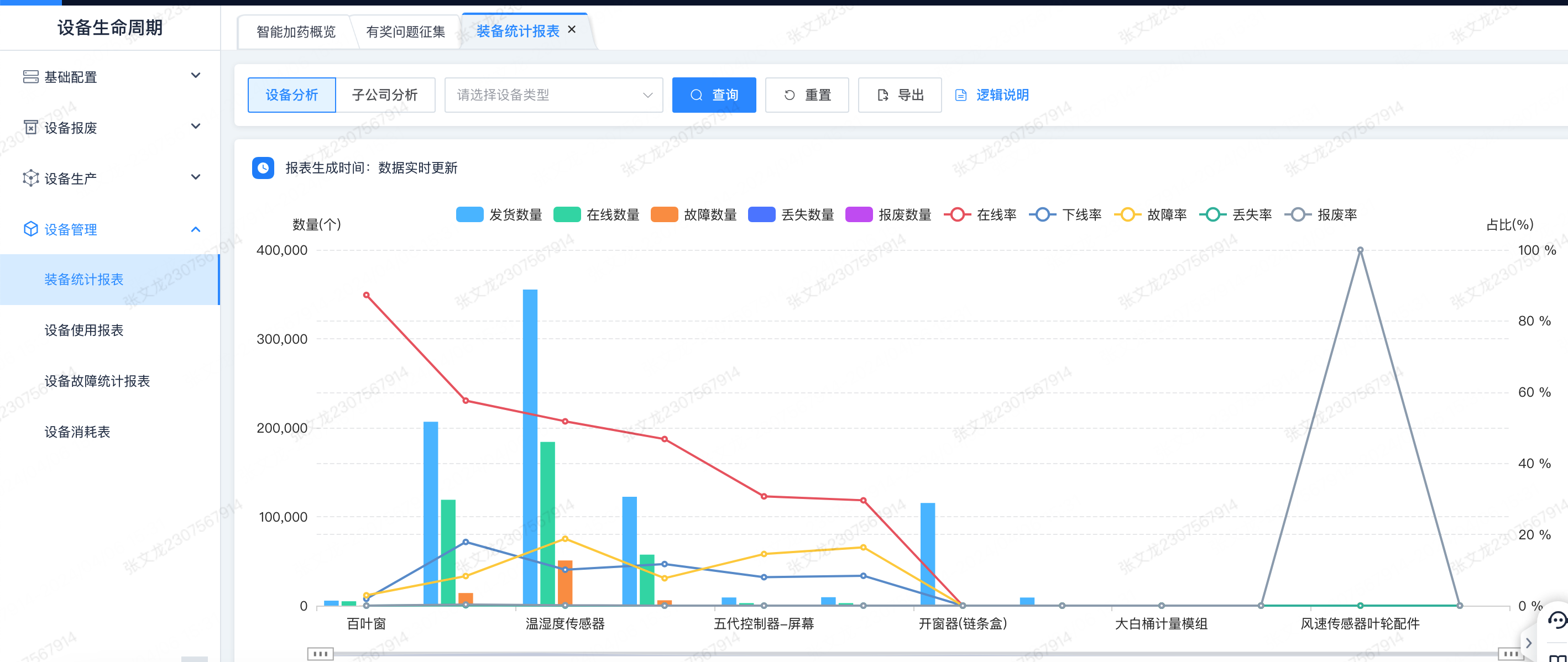Switch to 智能加药概览 tab

coord(296,31)
